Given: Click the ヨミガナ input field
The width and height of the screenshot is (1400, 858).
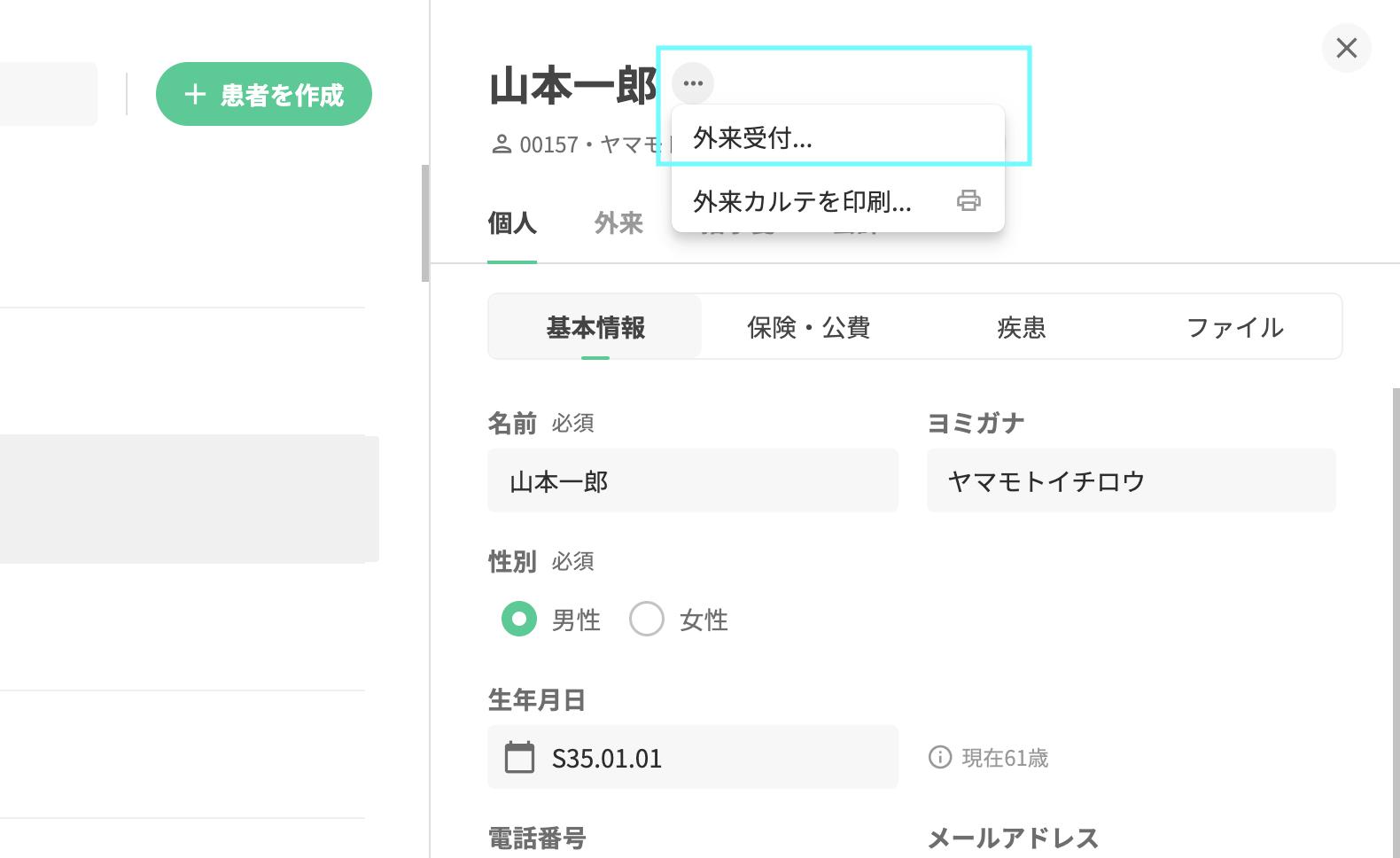Looking at the screenshot, I should click(1131, 480).
